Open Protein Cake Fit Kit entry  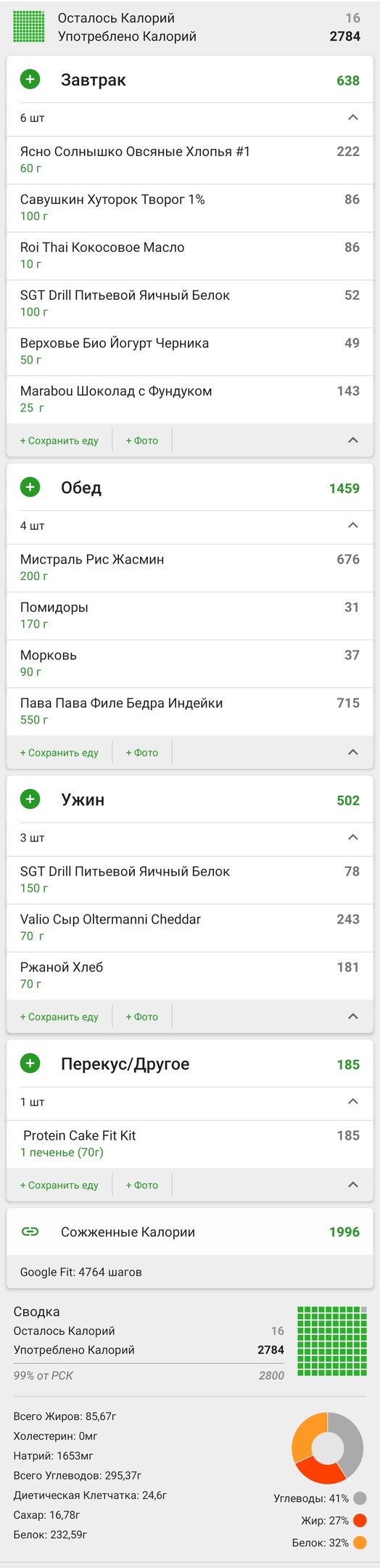[190, 1144]
